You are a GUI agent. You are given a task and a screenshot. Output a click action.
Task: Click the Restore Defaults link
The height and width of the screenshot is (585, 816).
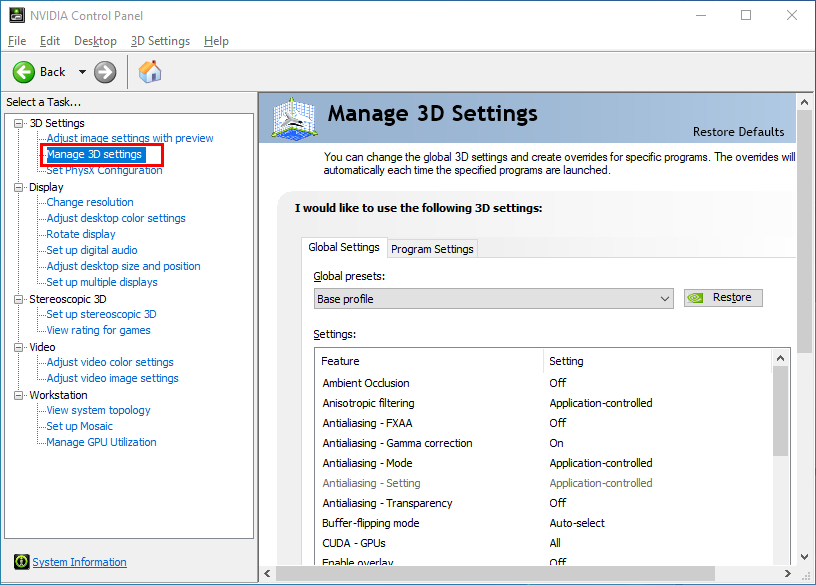coord(738,132)
